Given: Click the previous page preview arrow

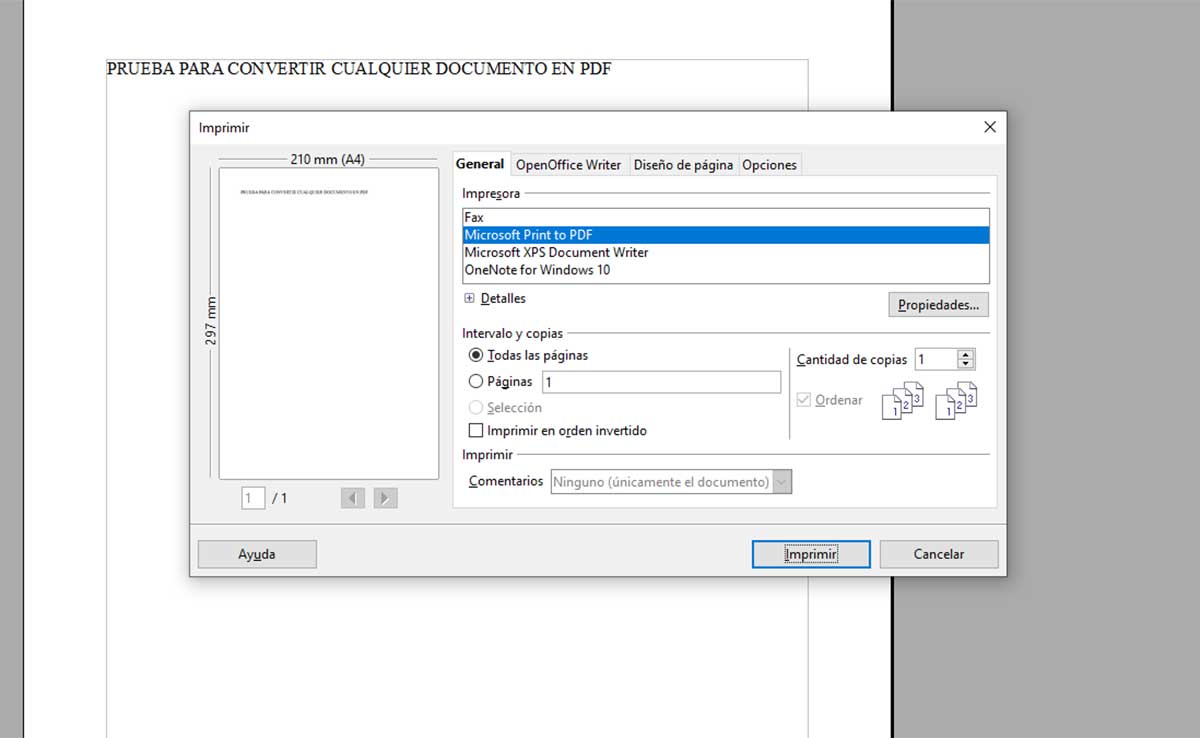Looking at the screenshot, I should pyautogui.click(x=352, y=497).
